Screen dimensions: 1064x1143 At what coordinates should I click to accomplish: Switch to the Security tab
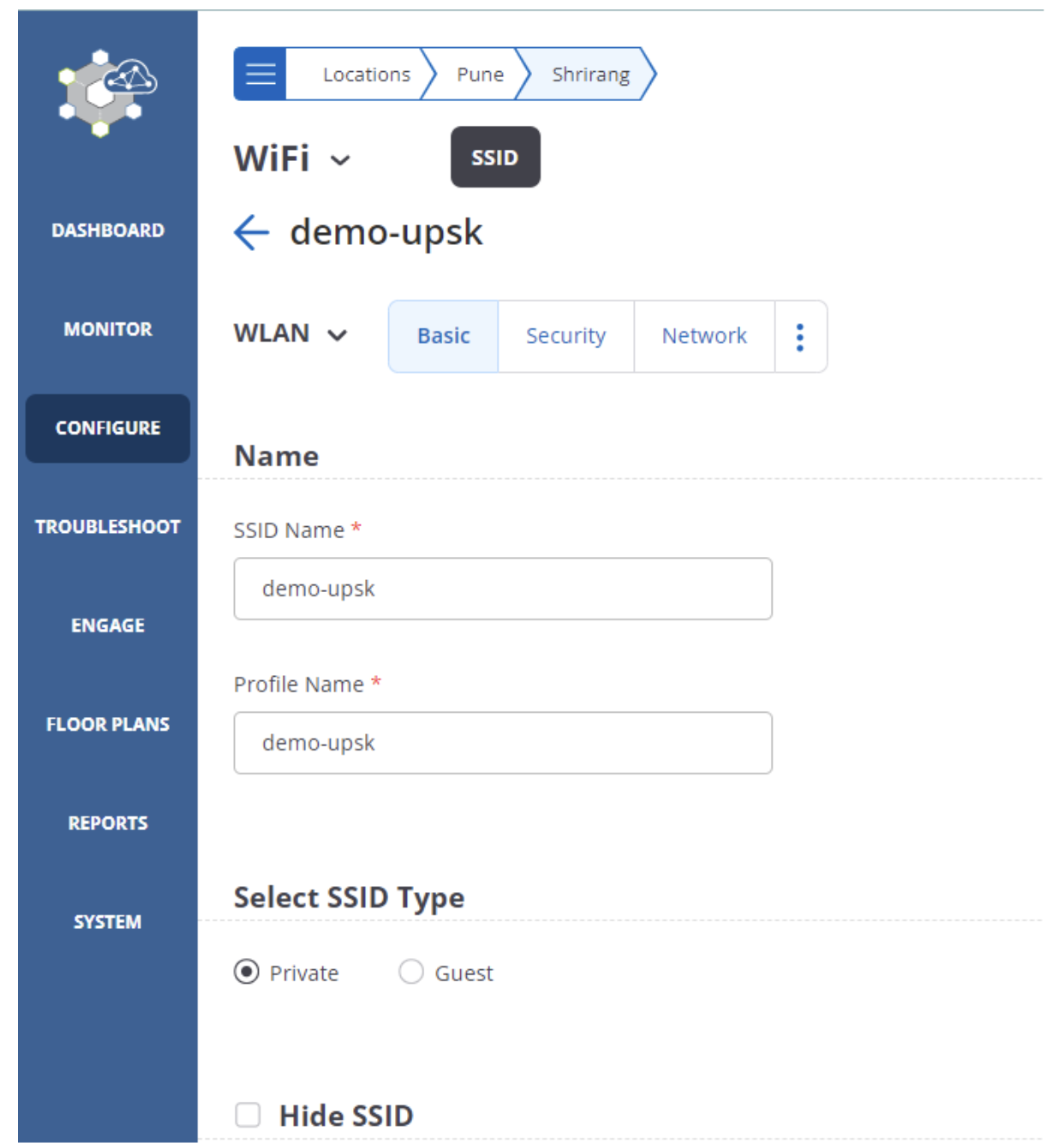coord(565,336)
